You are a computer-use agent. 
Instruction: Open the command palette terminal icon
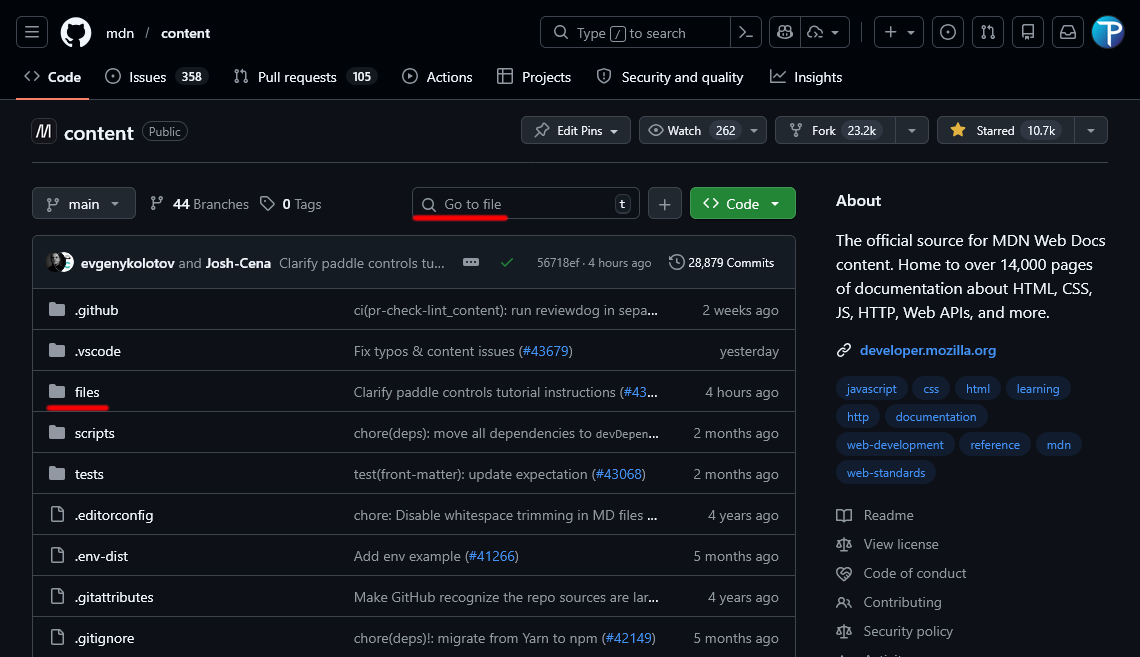pos(746,32)
